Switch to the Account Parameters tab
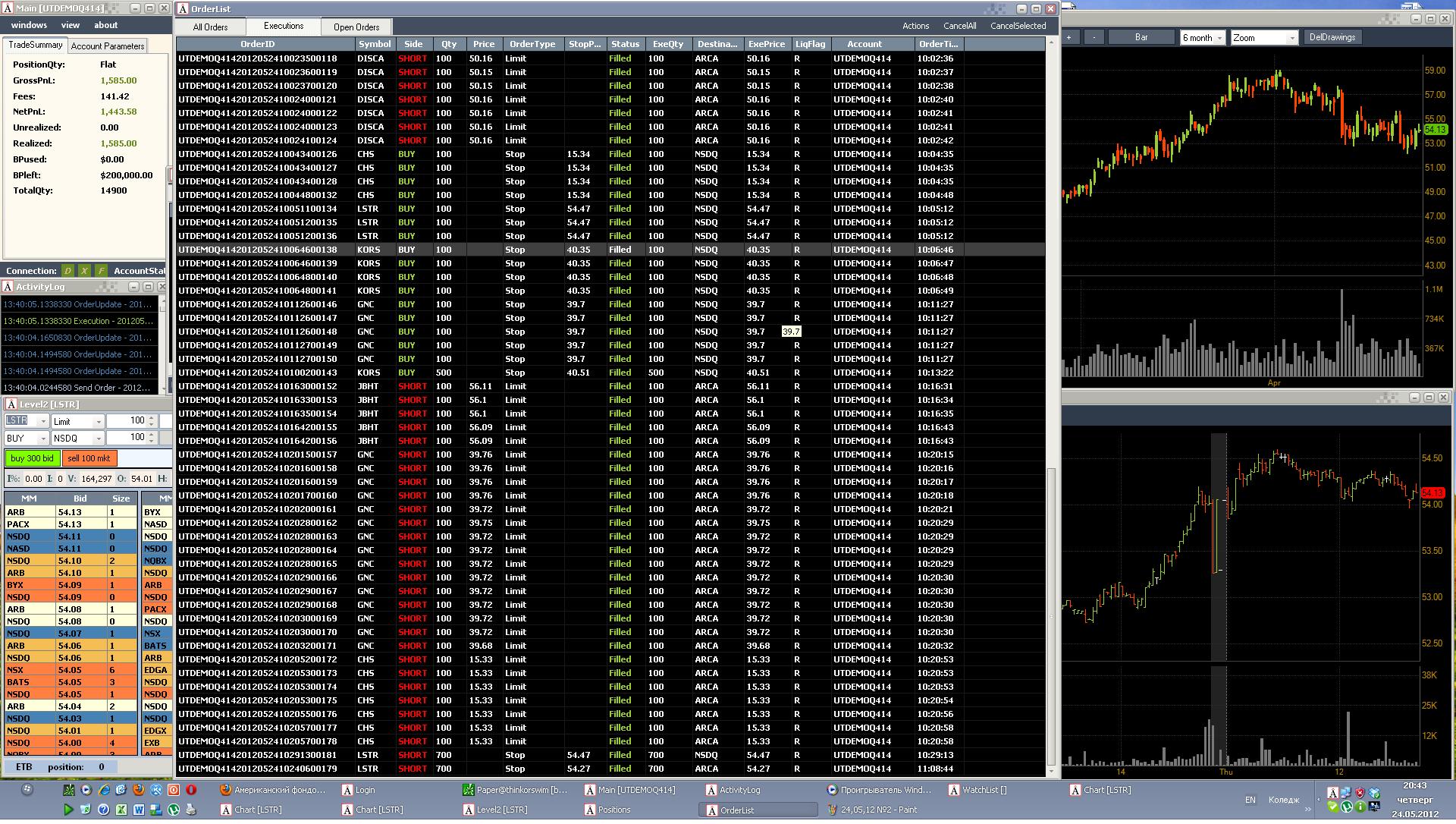Viewport: 1456px width, 824px height. [x=108, y=46]
